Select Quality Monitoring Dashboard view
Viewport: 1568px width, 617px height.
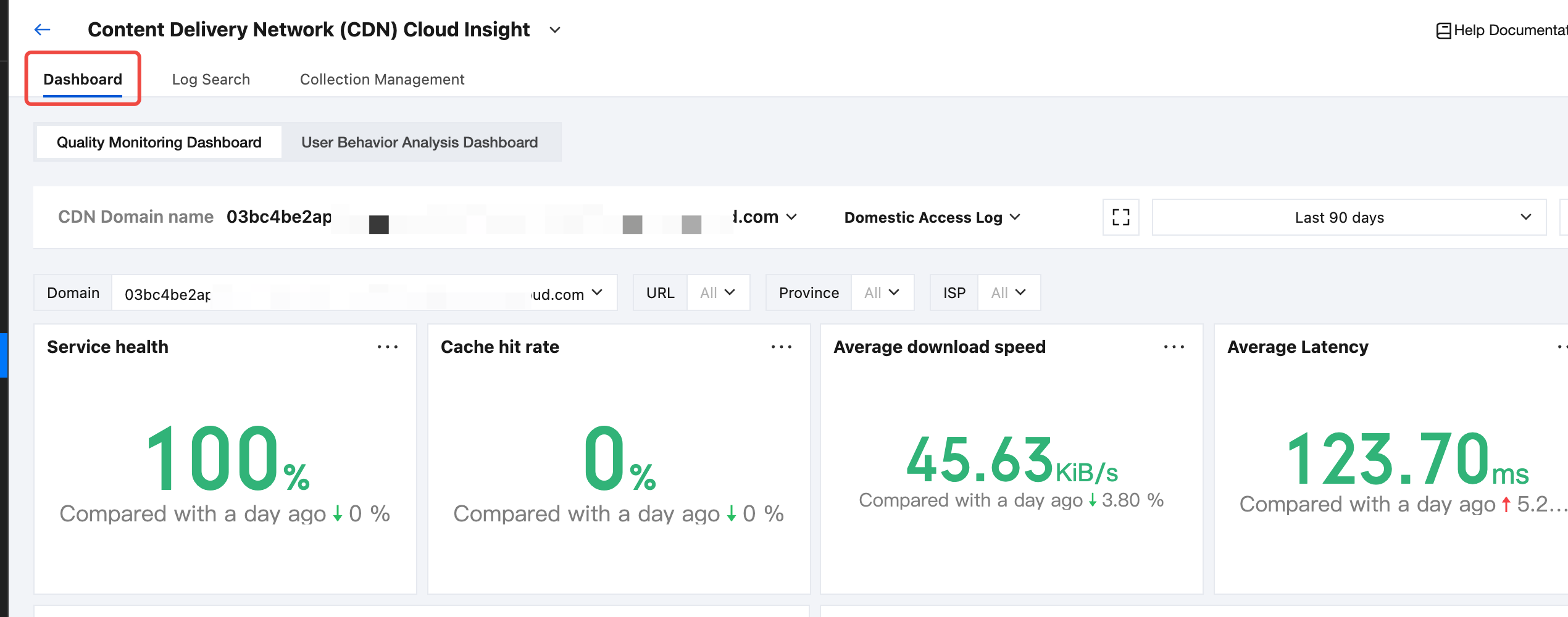[159, 143]
